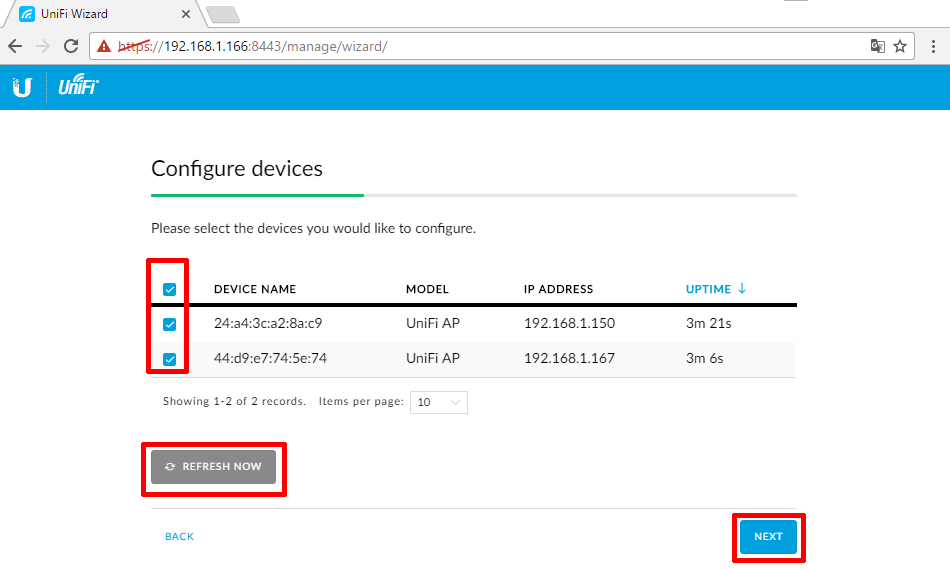
Task: Click the UniFi logo in header
Action: tap(78, 85)
